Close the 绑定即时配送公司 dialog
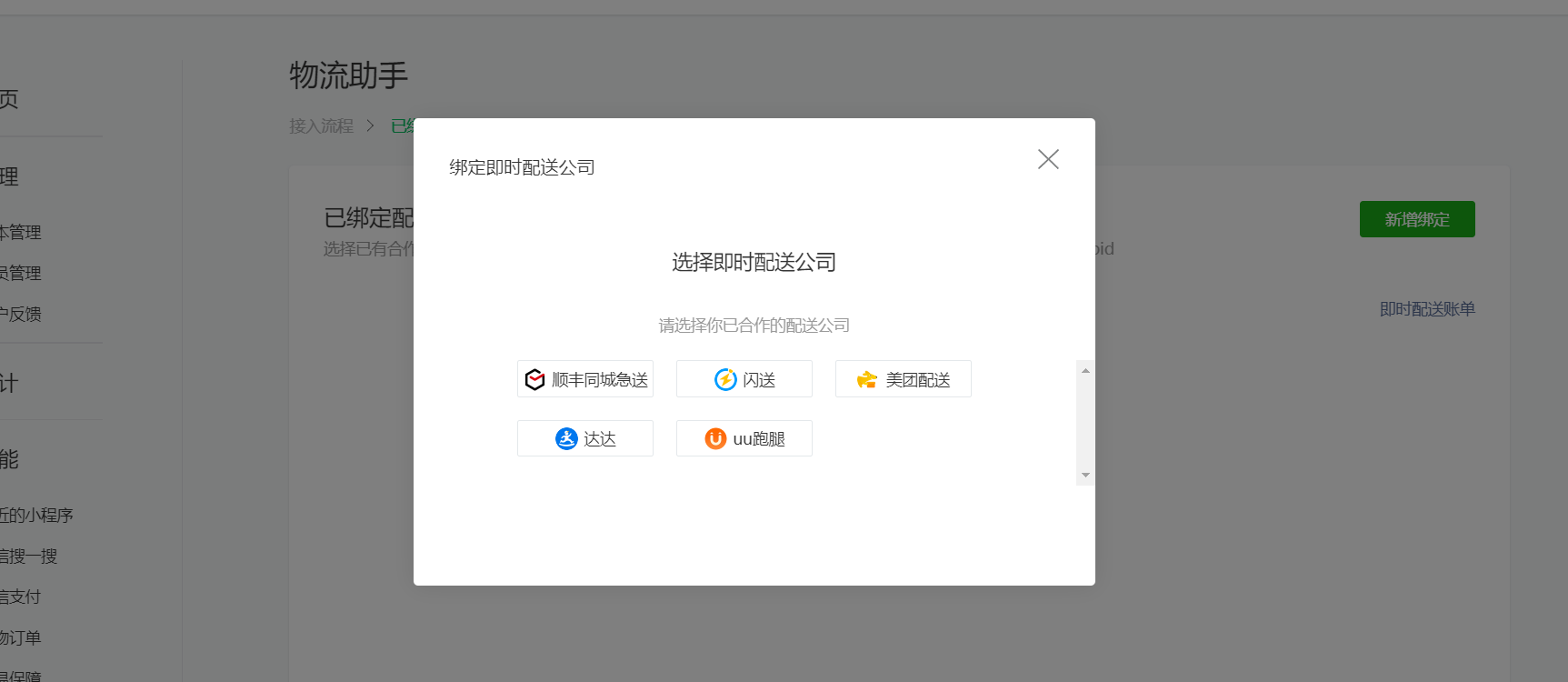The width and height of the screenshot is (1568, 682). 1048,159
